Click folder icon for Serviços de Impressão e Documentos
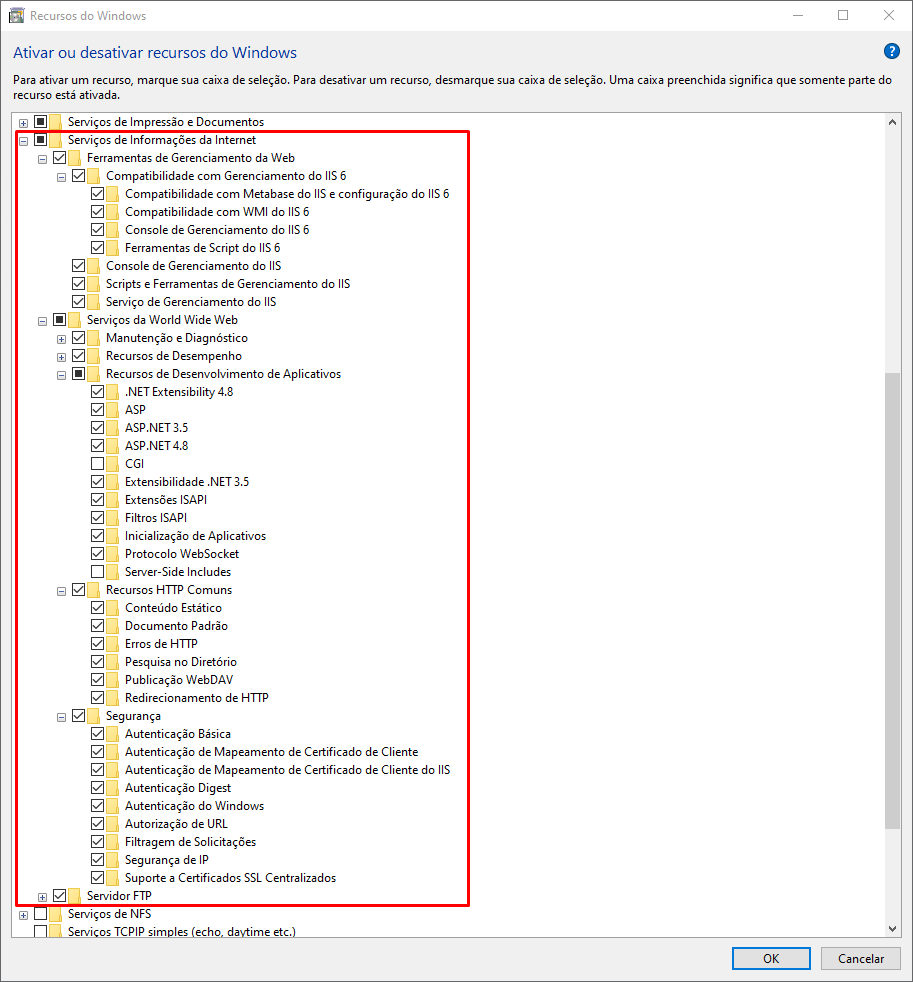This screenshot has height=982, width=913. (x=56, y=122)
